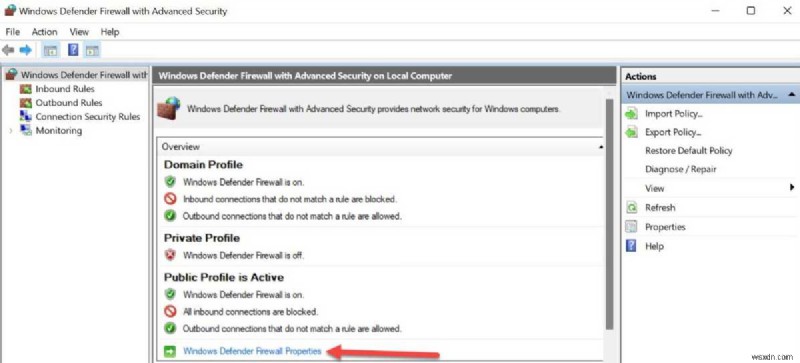The width and height of the screenshot is (800, 363).
Task: Expand the Monitoring tree node
Action: pyautogui.click(x=11, y=131)
